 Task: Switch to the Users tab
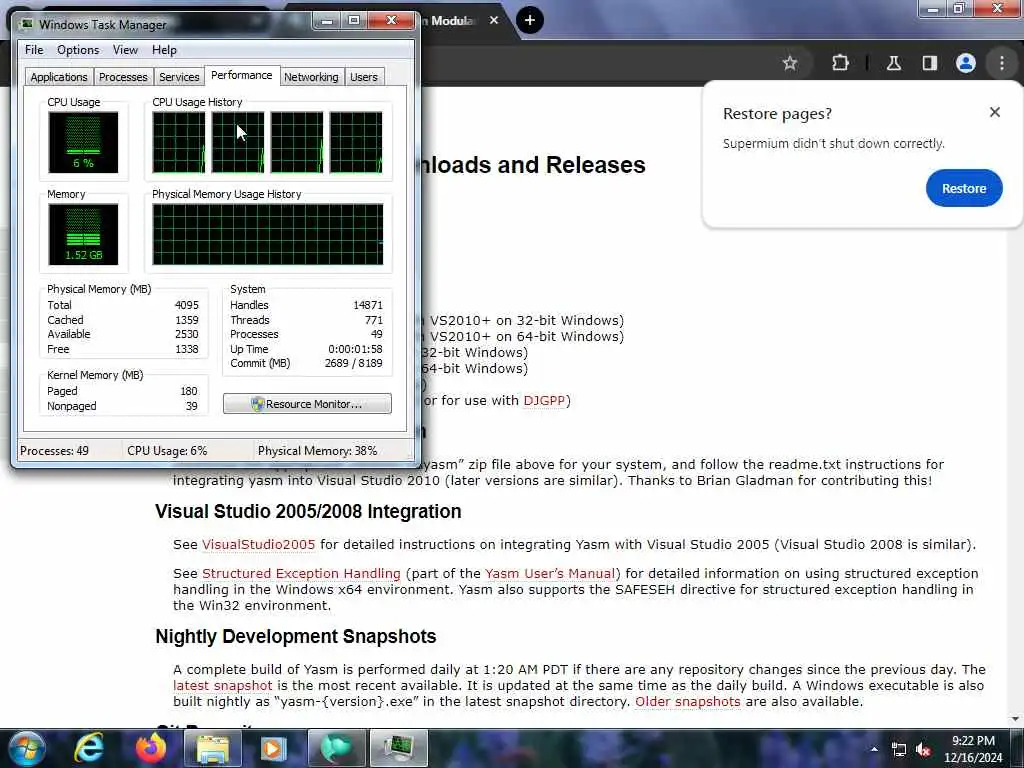364,77
